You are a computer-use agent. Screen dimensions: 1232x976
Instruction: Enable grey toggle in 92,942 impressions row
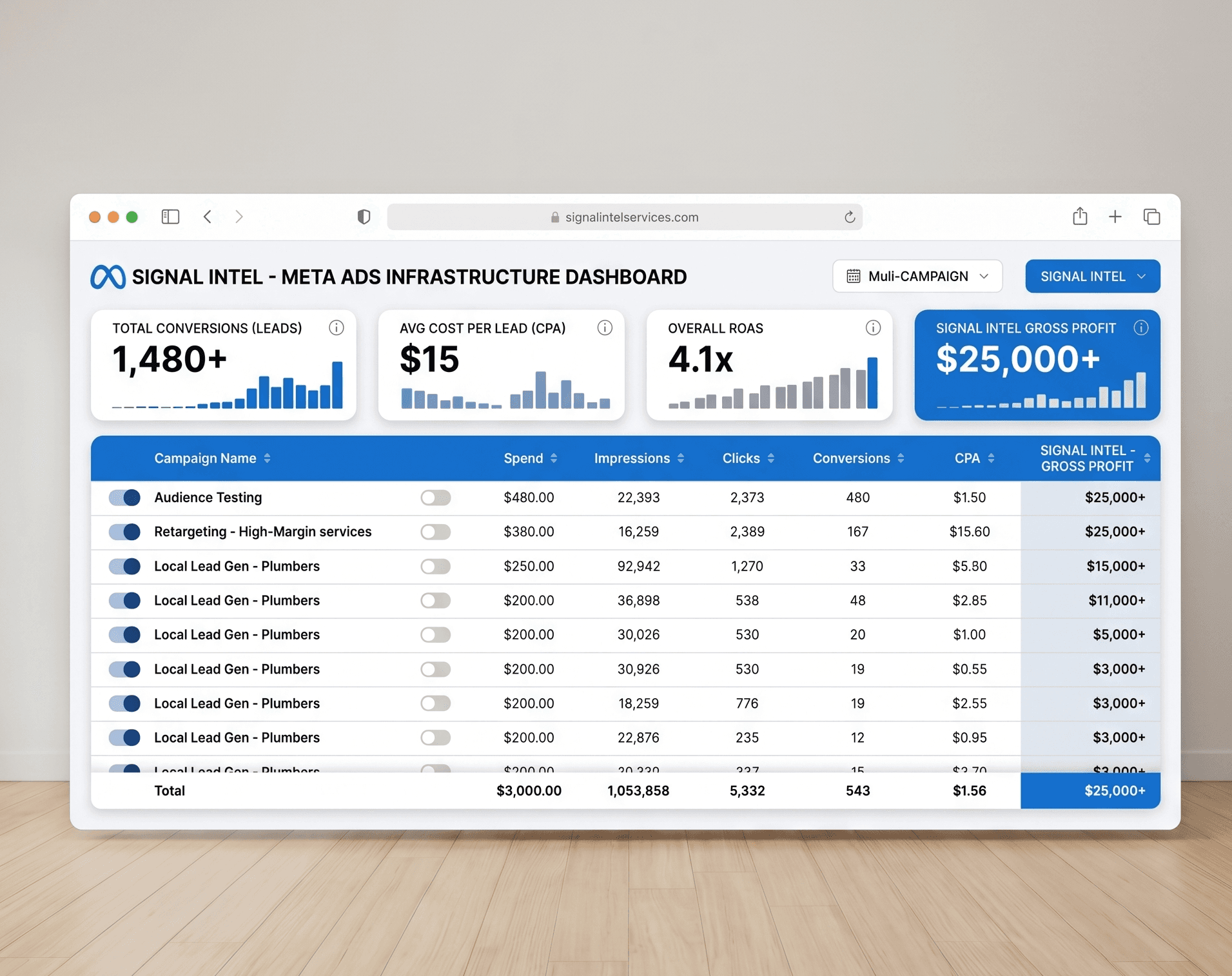[x=436, y=567]
